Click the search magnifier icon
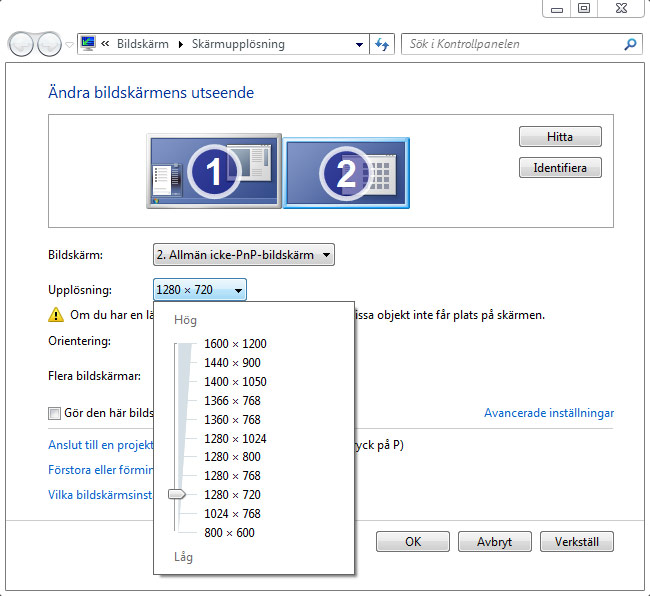650x596 pixels. (630, 45)
